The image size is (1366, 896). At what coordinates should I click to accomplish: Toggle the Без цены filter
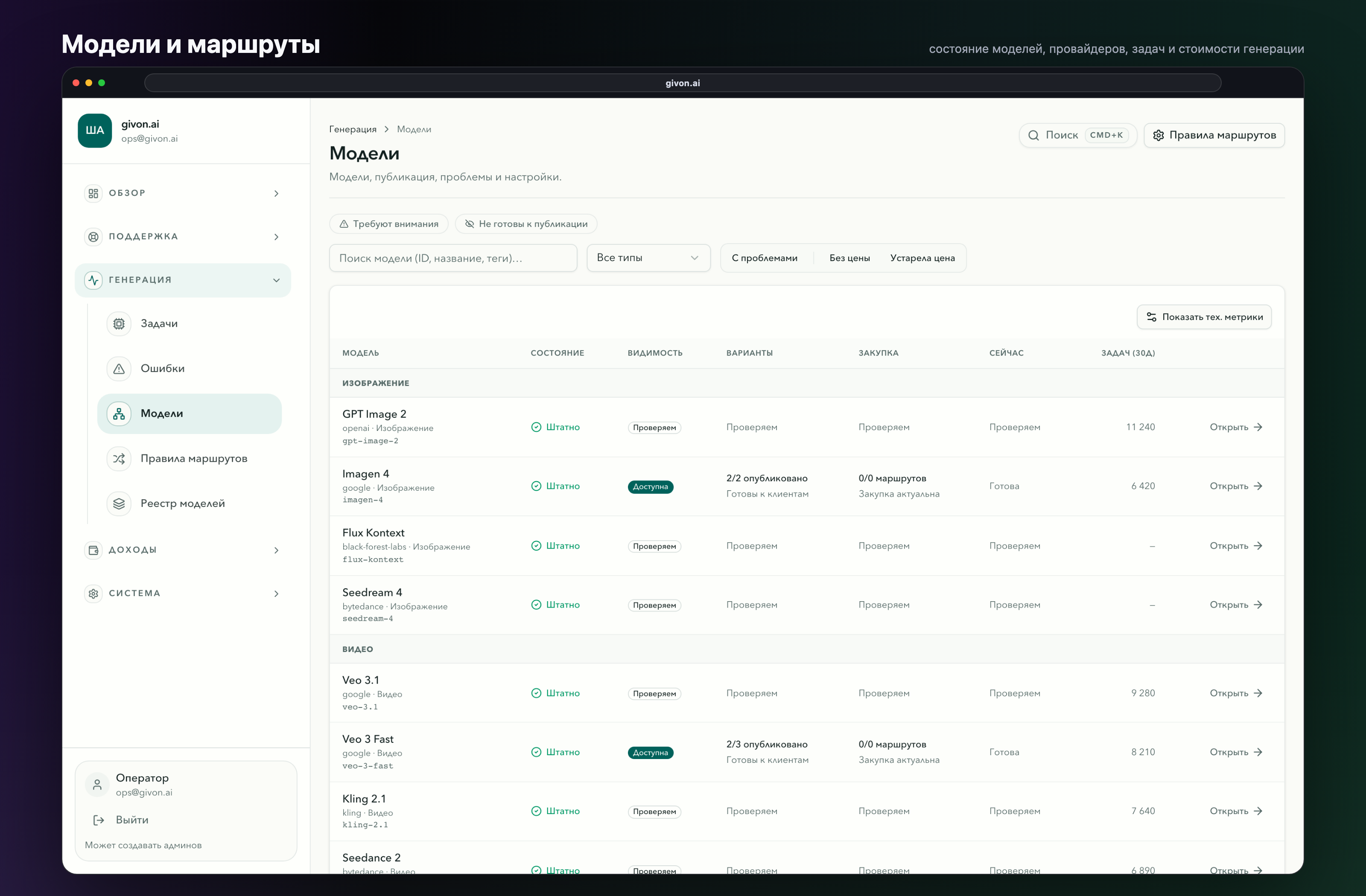coord(849,258)
